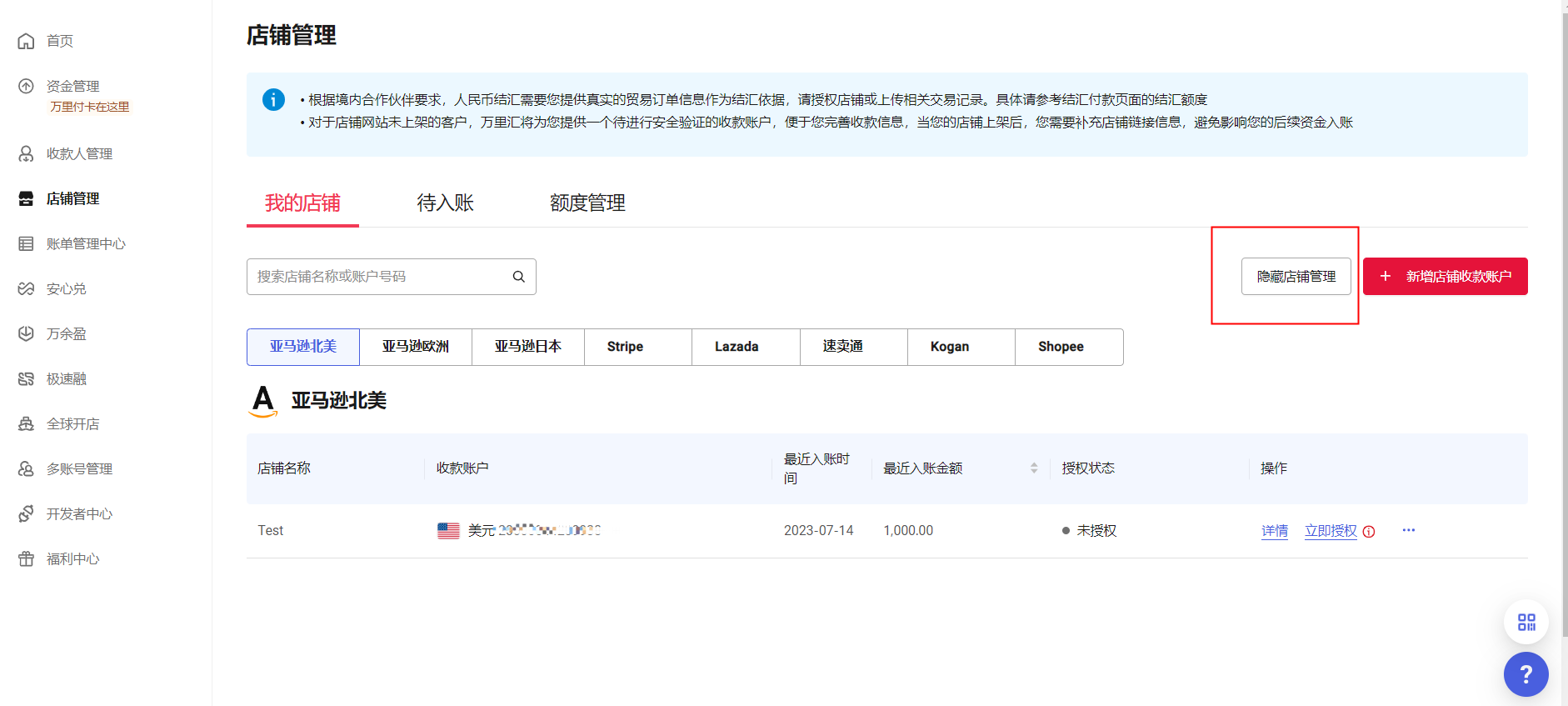Open the QR code floating button
The image size is (1568, 706).
(x=1526, y=622)
